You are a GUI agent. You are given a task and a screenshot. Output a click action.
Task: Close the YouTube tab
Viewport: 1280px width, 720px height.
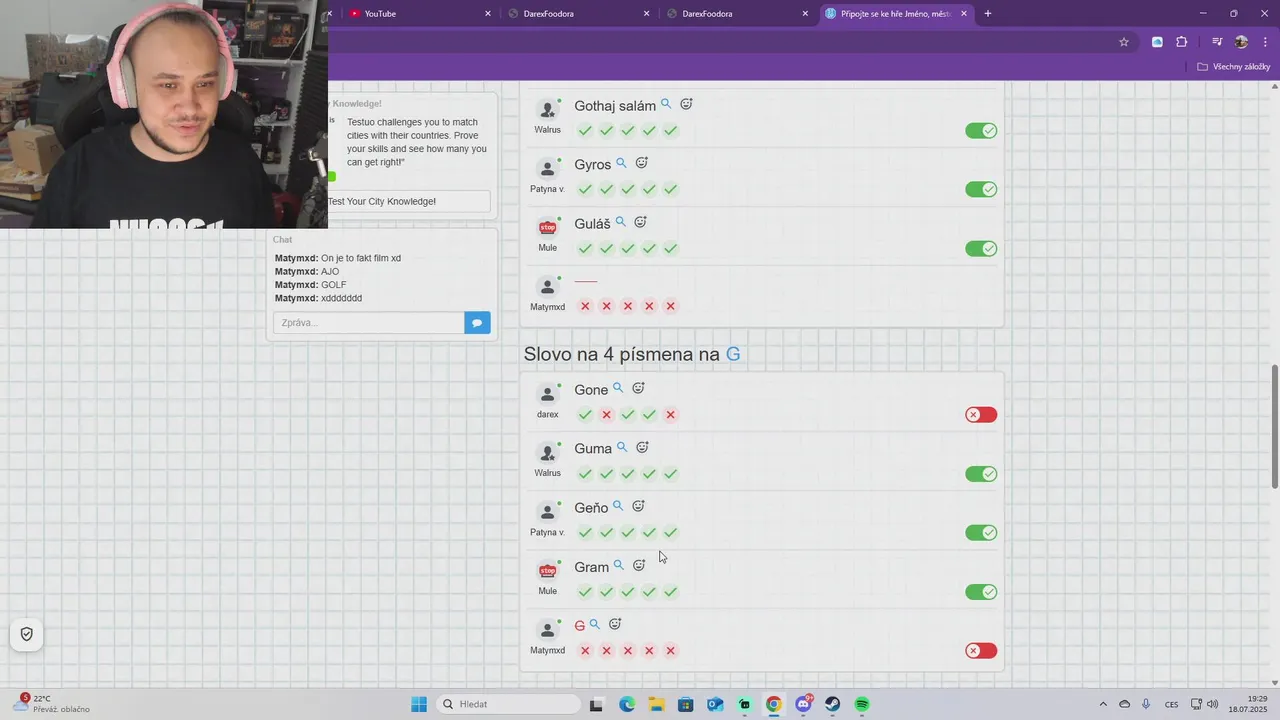tap(488, 14)
